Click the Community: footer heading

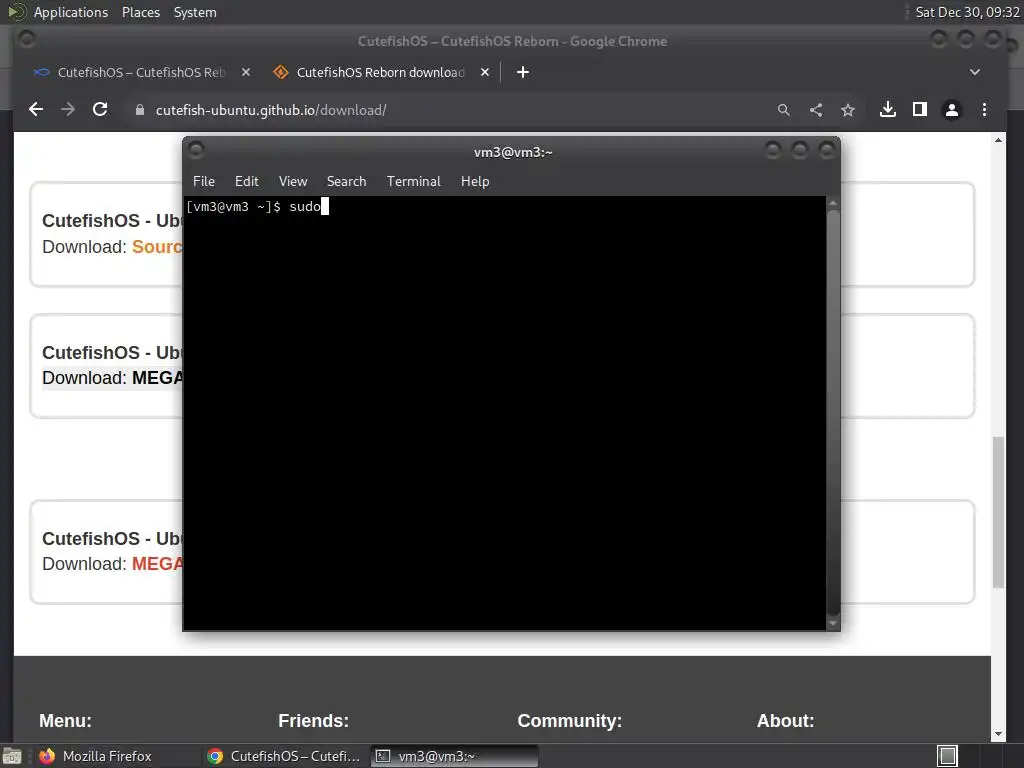pyautogui.click(x=569, y=720)
